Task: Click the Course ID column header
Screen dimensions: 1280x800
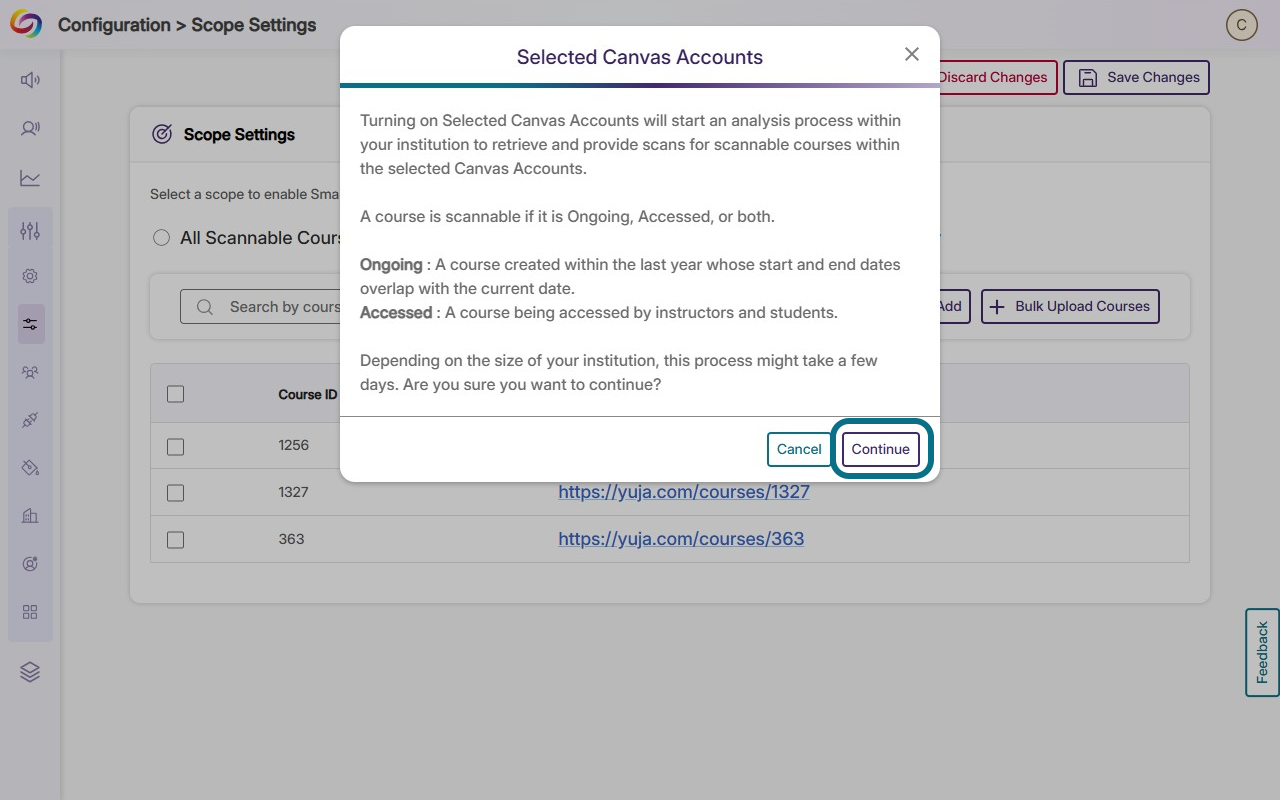Action: click(x=308, y=394)
